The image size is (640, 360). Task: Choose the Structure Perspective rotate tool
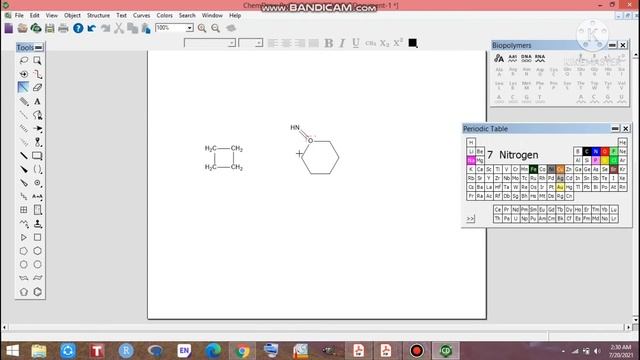pos(24,74)
